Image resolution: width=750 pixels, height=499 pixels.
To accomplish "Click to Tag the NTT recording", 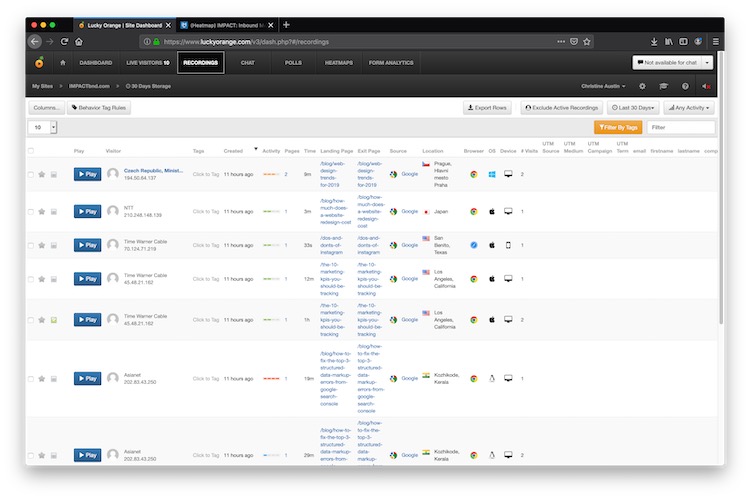I will 206,211.
